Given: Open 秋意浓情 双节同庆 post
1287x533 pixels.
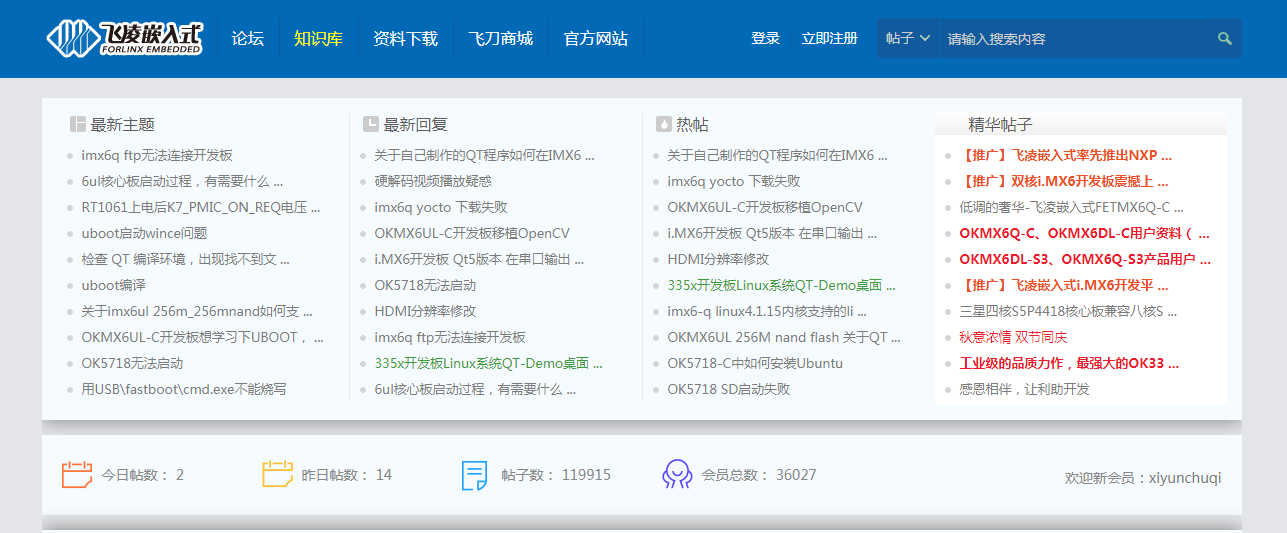Looking at the screenshot, I should pos(1013,337).
